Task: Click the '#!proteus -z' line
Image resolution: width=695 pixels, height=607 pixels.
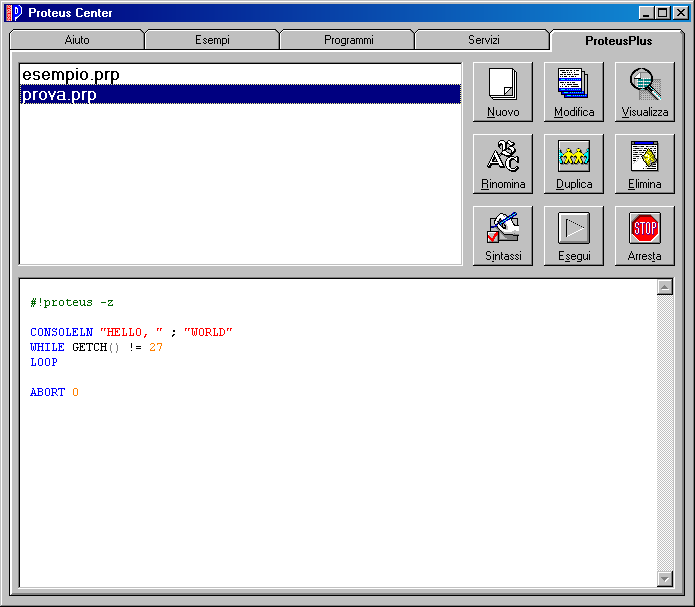Action: click(72, 302)
